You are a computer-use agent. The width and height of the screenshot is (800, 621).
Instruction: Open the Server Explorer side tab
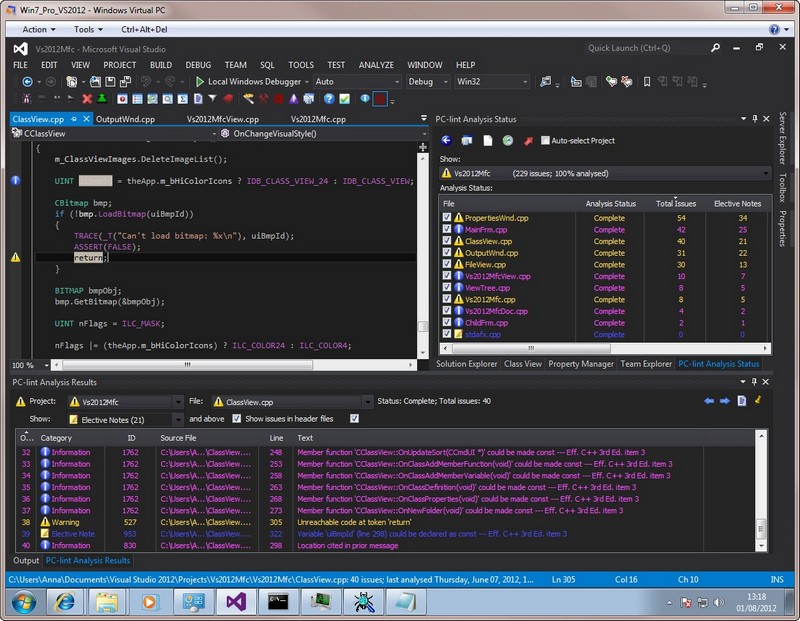783,138
